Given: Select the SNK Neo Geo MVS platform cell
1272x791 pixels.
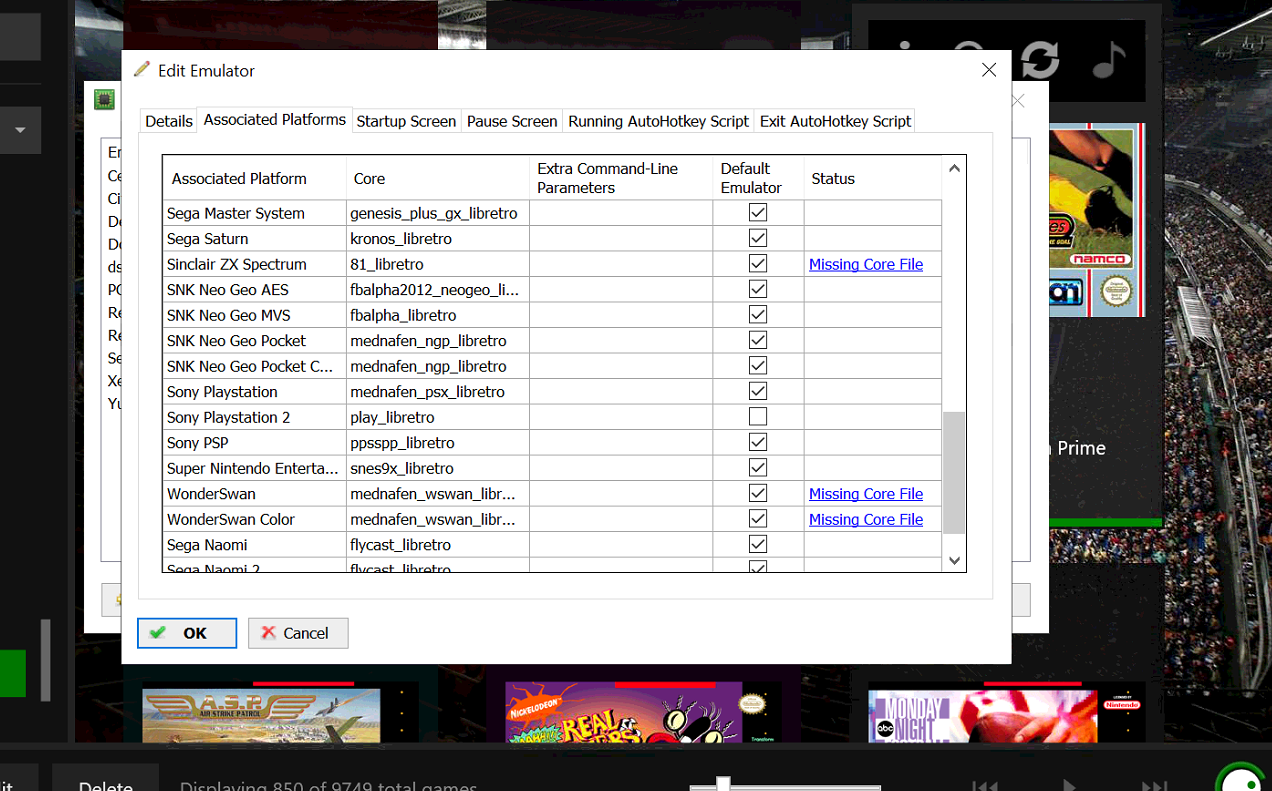Looking at the screenshot, I should [255, 315].
